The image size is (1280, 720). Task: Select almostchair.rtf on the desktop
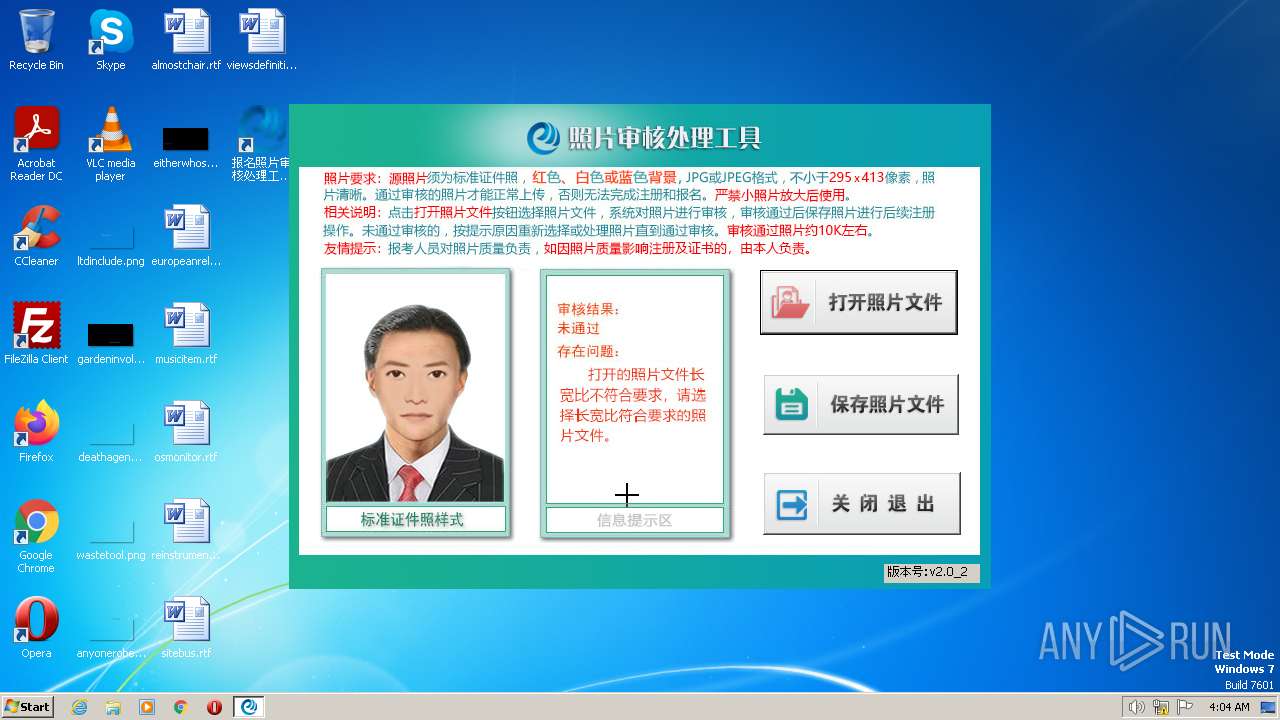click(x=186, y=40)
